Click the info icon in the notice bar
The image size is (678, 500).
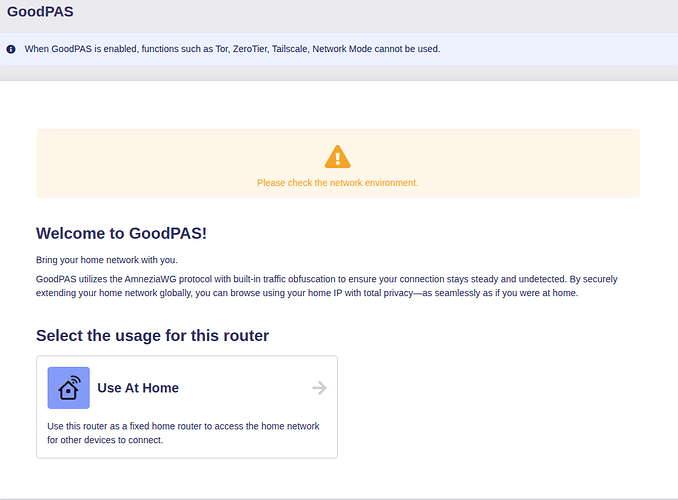(11, 49)
